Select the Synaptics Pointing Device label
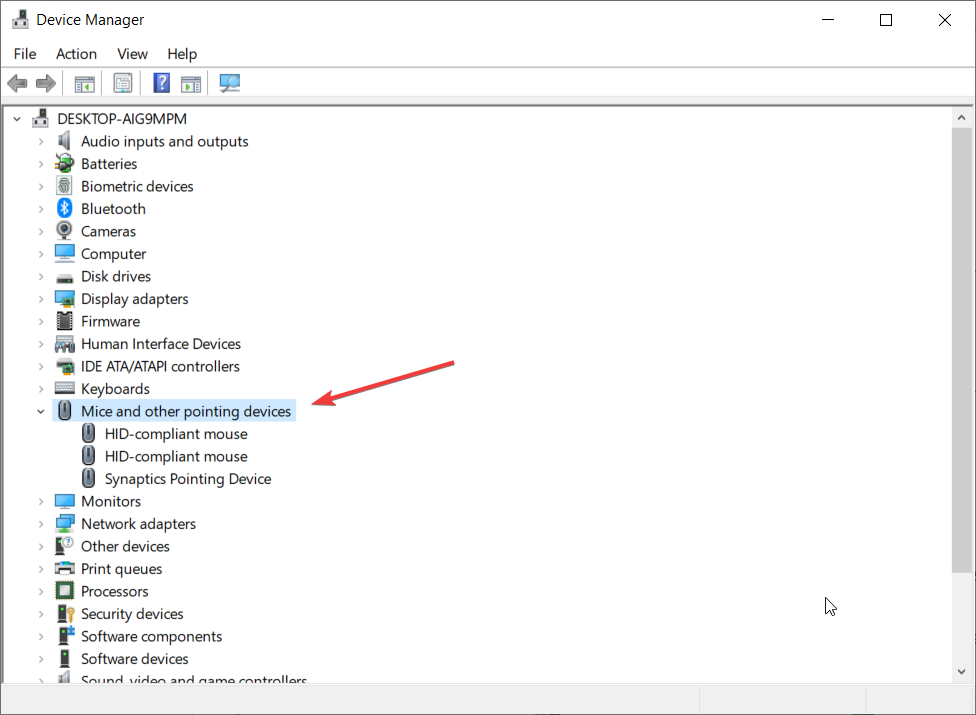Screen dimensions: 976x715 188,479
